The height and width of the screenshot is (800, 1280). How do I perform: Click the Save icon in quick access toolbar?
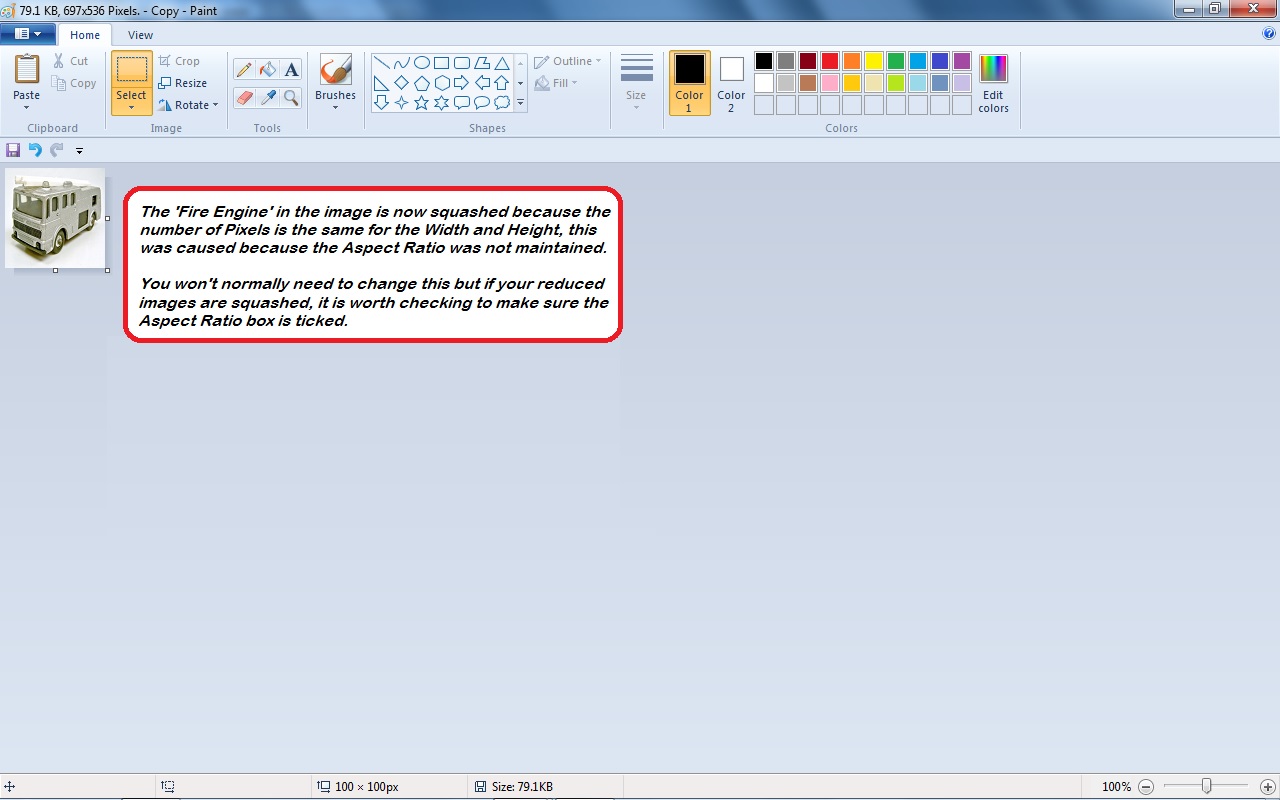13,150
